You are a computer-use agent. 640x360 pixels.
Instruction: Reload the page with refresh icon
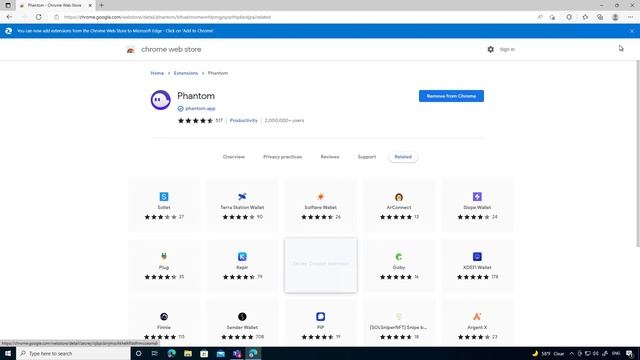point(38,17)
